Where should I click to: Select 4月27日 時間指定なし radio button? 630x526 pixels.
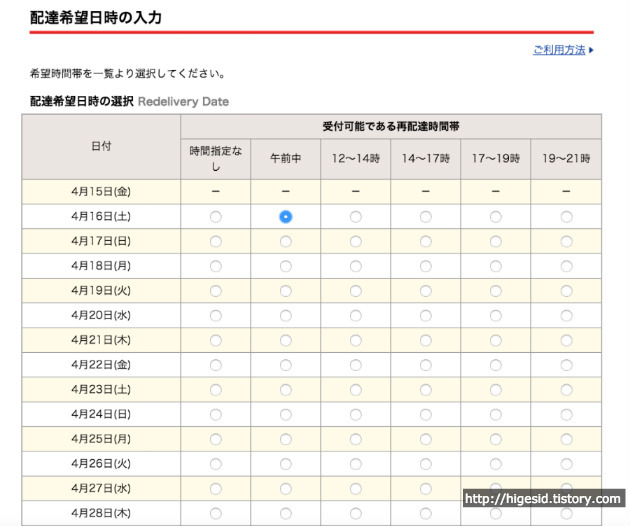tap(216, 489)
